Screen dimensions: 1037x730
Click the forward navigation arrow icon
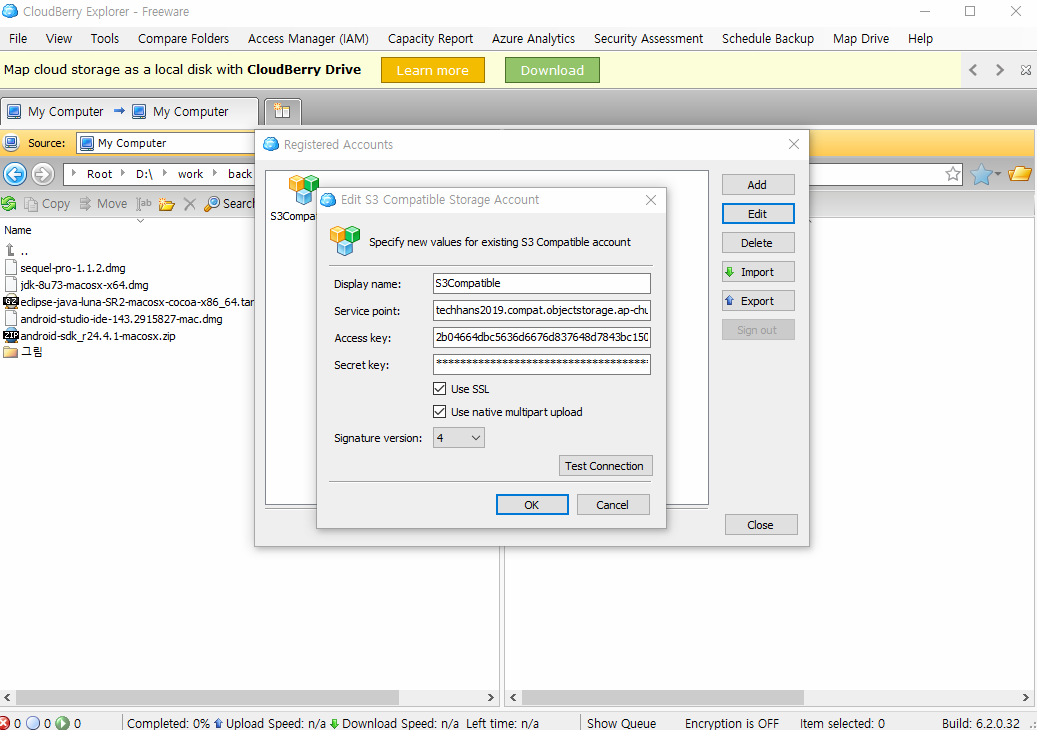coord(42,174)
